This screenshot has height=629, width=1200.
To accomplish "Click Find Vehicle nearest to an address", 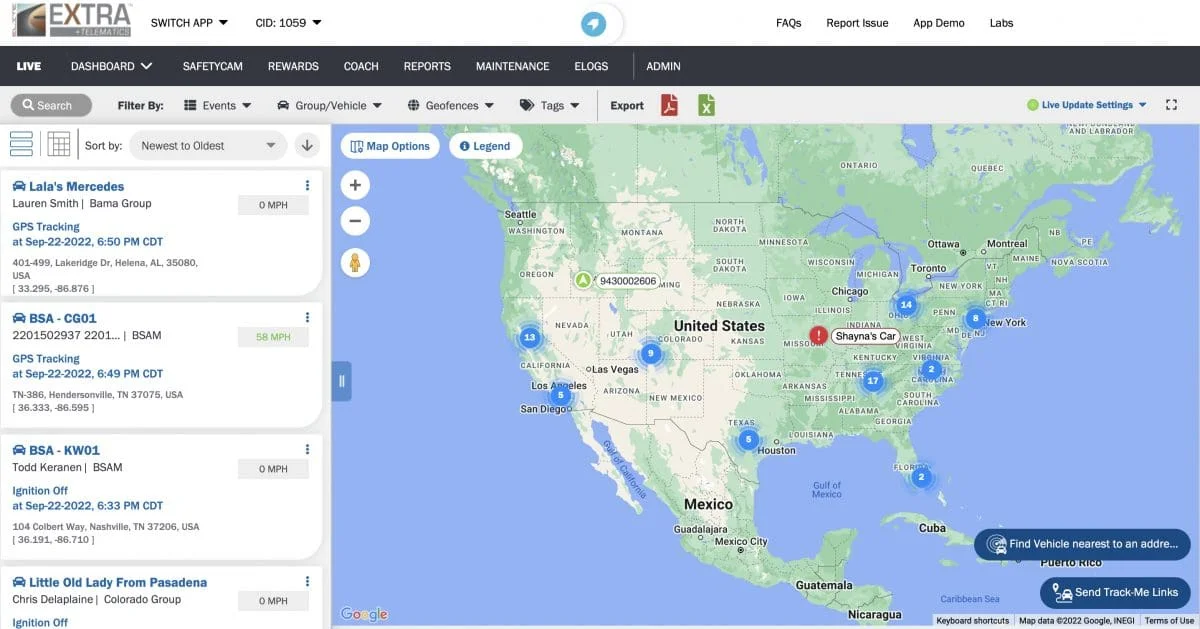I will [x=1083, y=545].
